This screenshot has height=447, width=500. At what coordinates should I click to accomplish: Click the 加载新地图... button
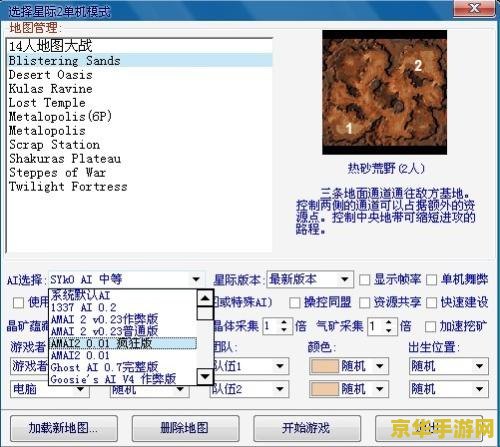(64, 428)
